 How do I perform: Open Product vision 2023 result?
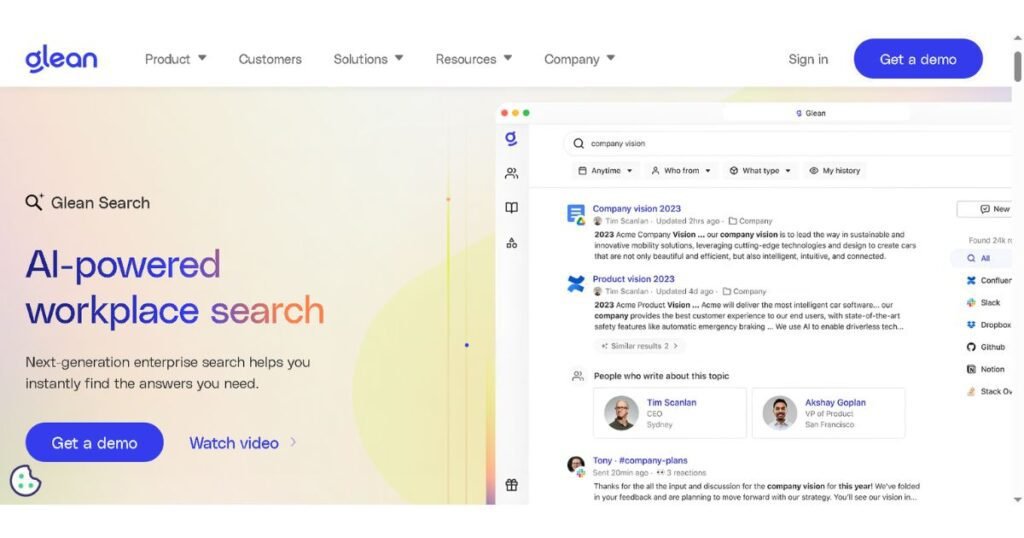633,279
